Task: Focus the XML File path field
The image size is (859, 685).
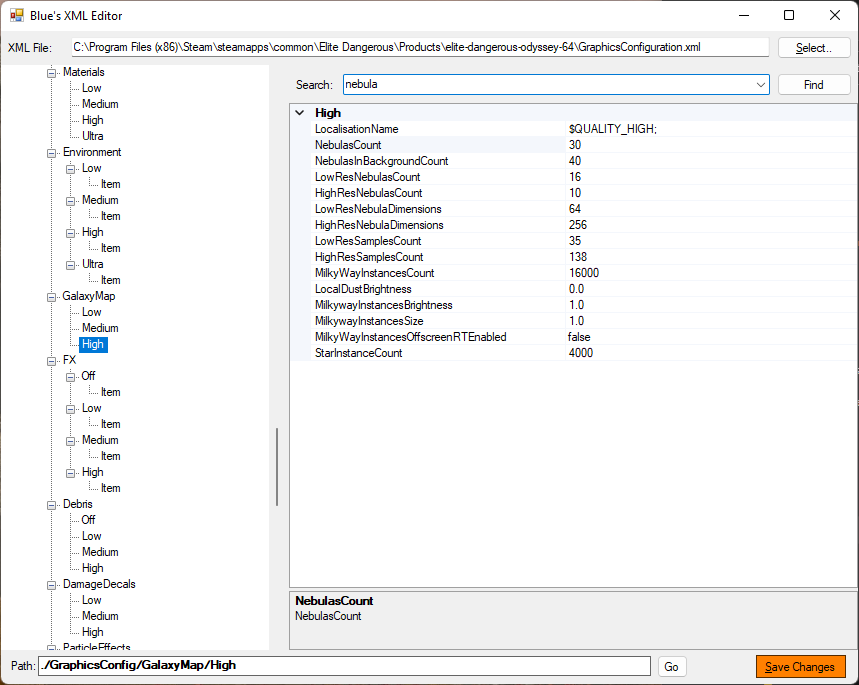Action: coord(420,47)
